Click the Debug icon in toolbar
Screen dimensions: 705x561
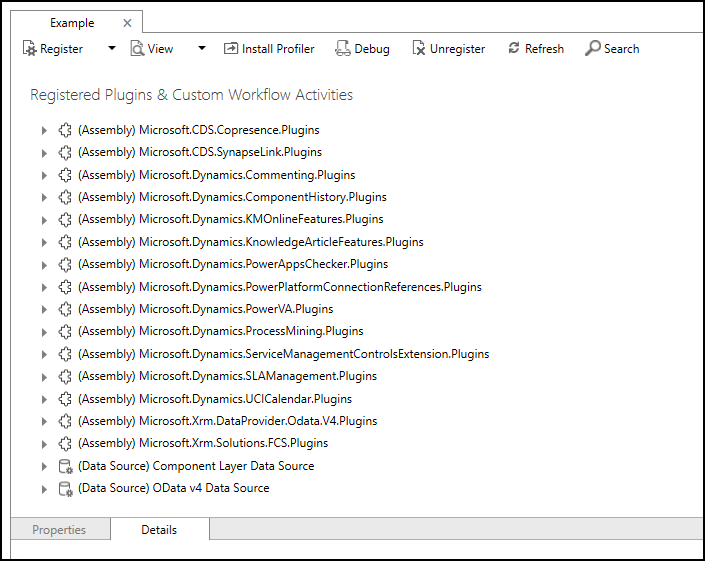point(342,49)
